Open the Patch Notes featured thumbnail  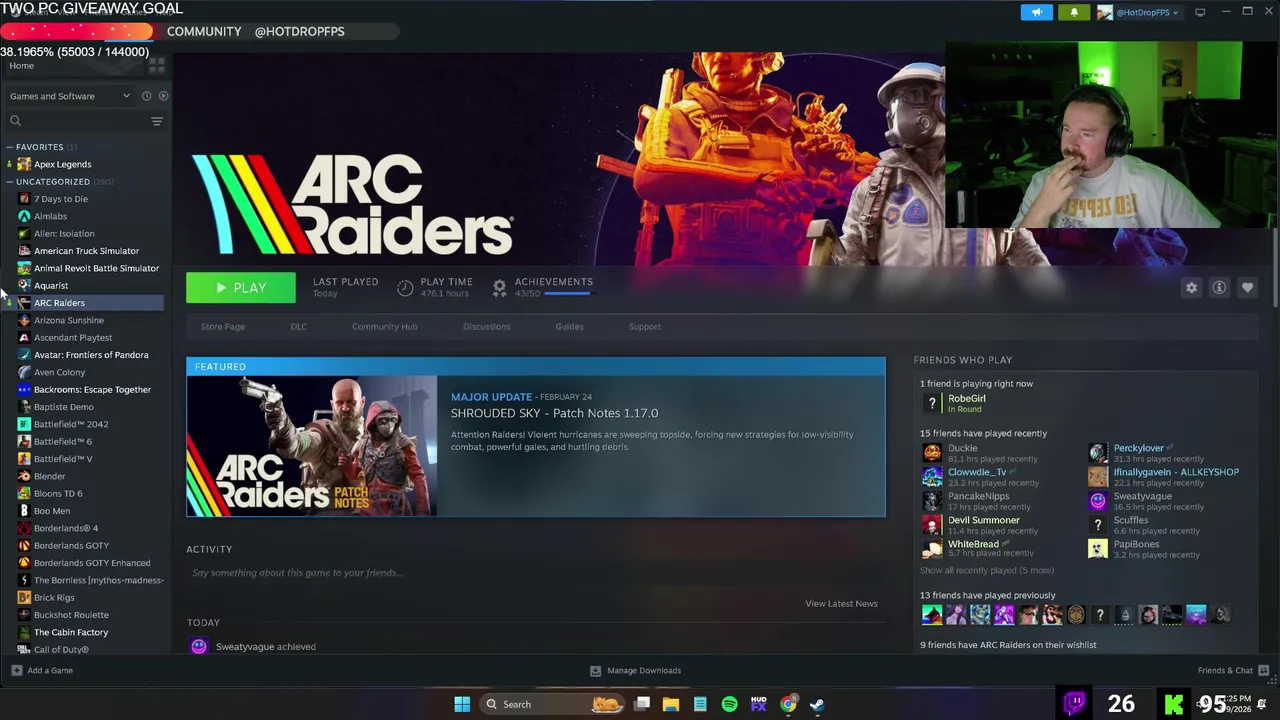pyautogui.click(x=311, y=446)
